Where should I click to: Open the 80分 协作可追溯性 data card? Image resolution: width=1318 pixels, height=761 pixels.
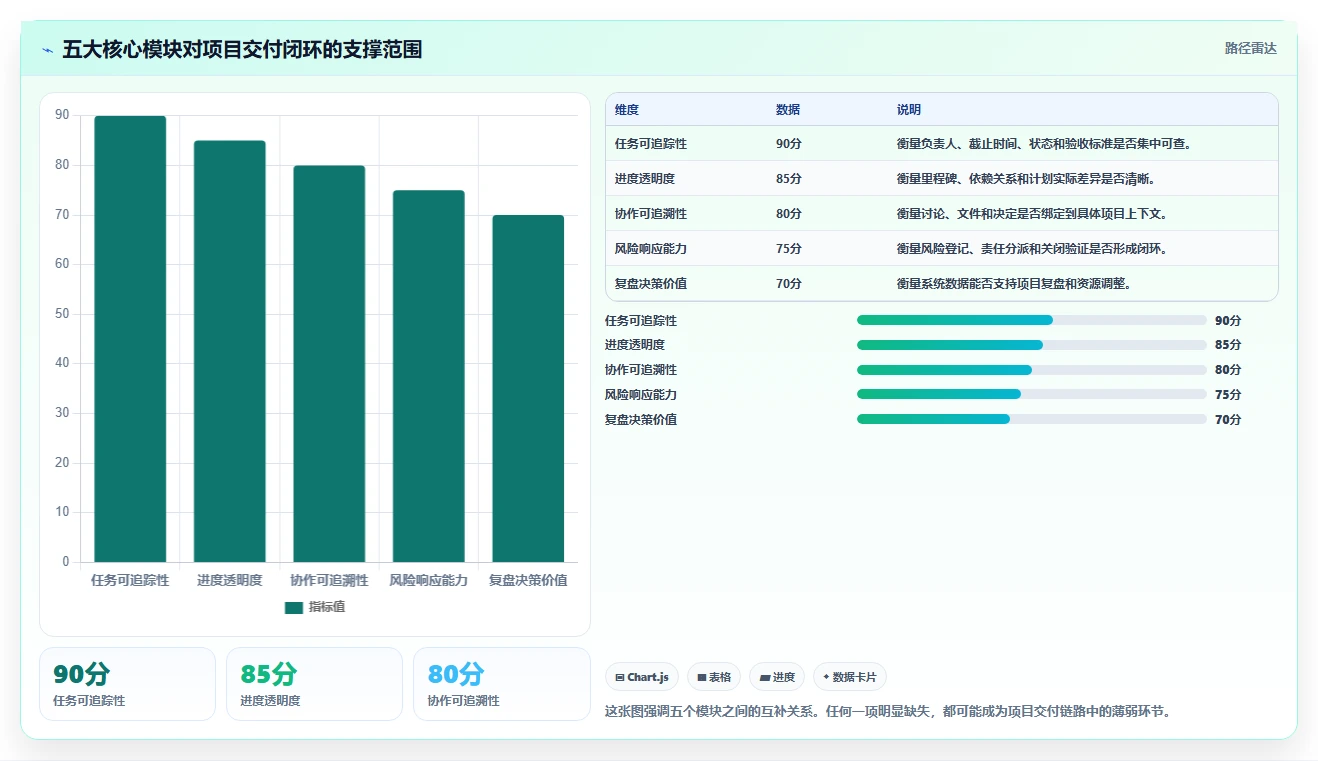pyautogui.click(x=502, y=684)
